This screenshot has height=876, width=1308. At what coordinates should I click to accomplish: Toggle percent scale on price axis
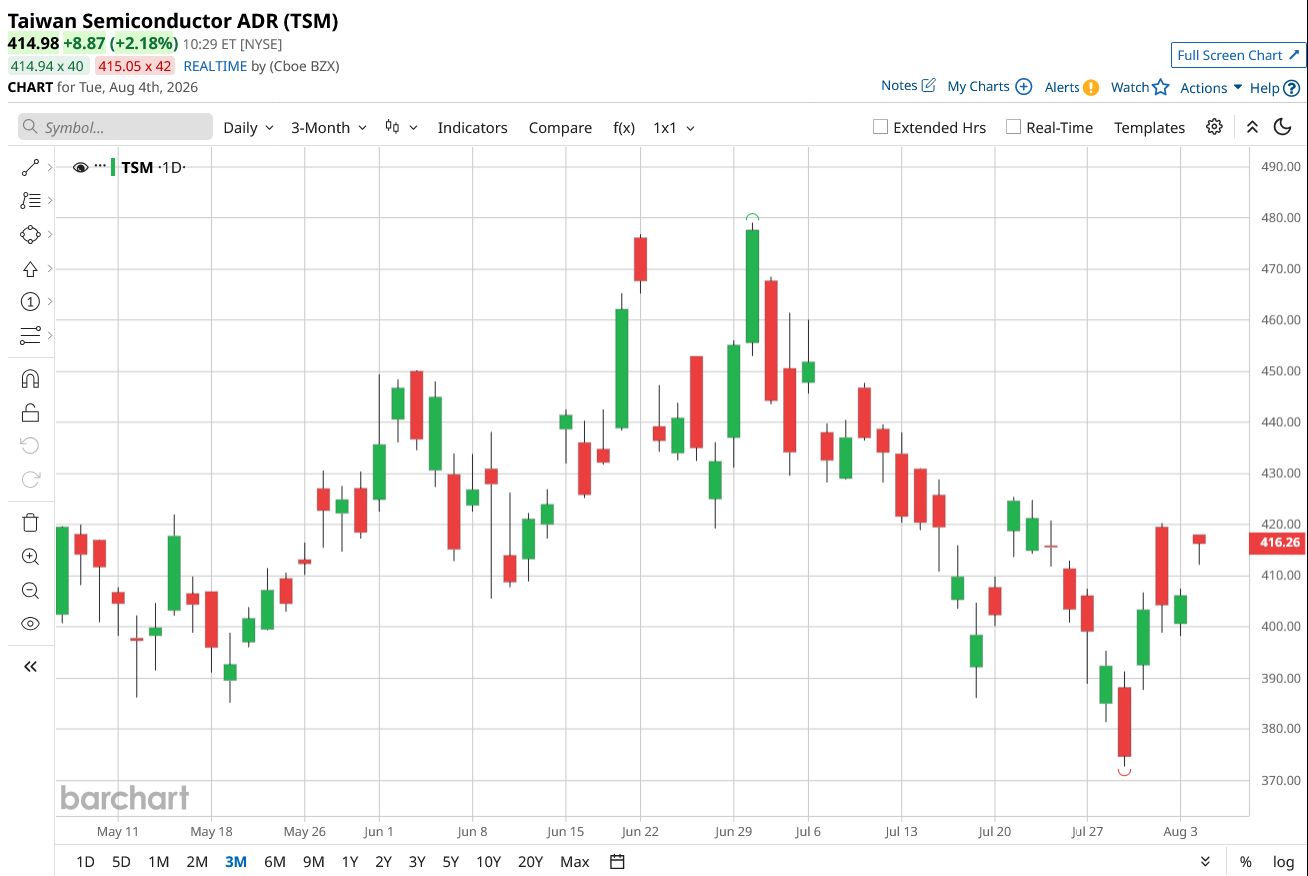coord(1246,862)
